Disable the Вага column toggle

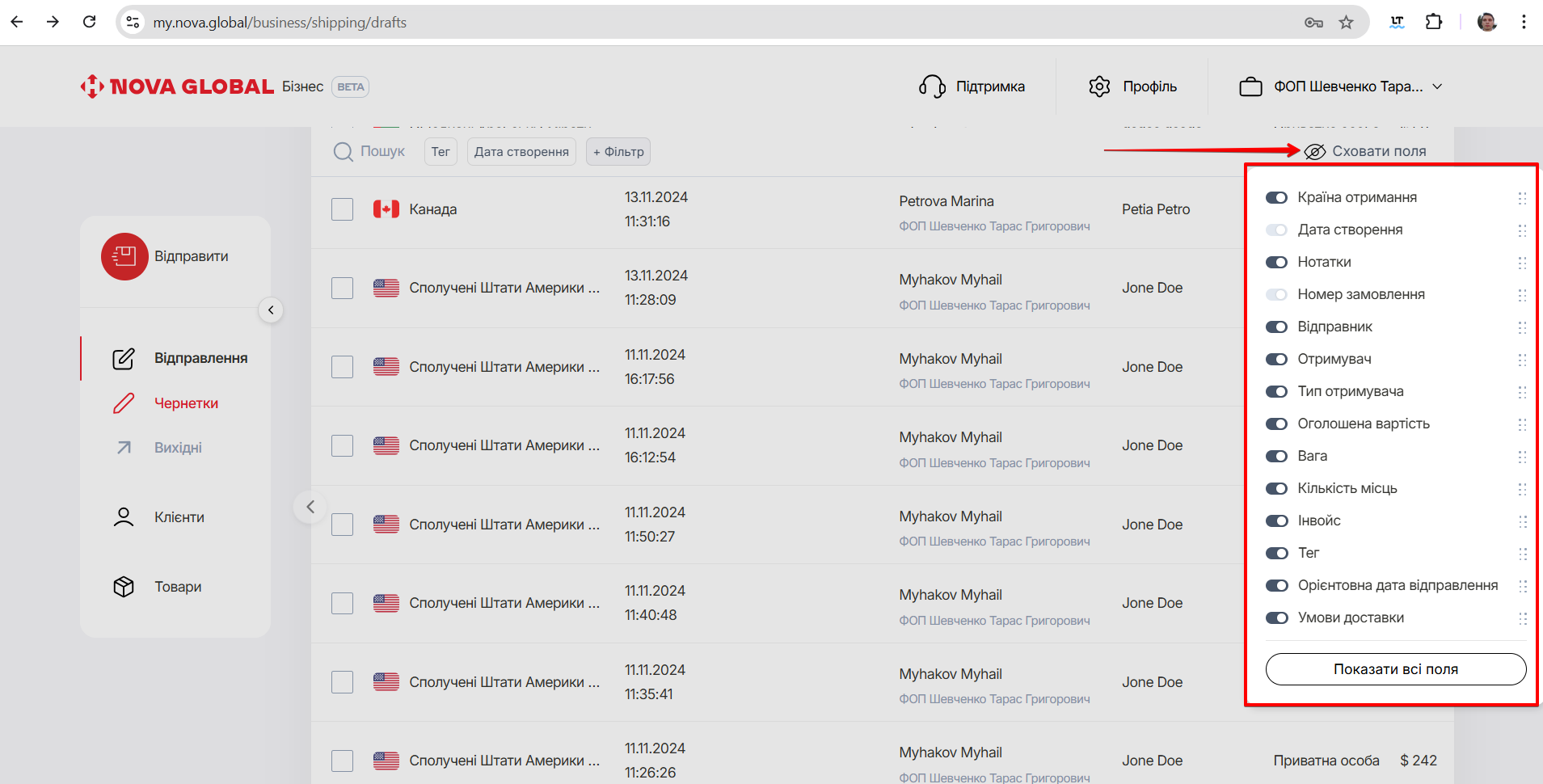(x=1276, y=456)
